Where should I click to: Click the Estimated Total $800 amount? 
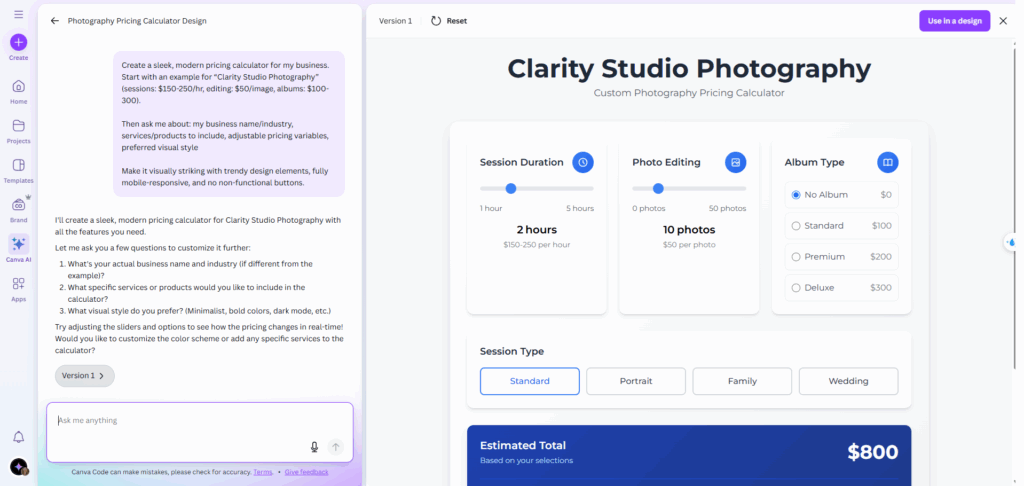[872, 451]
